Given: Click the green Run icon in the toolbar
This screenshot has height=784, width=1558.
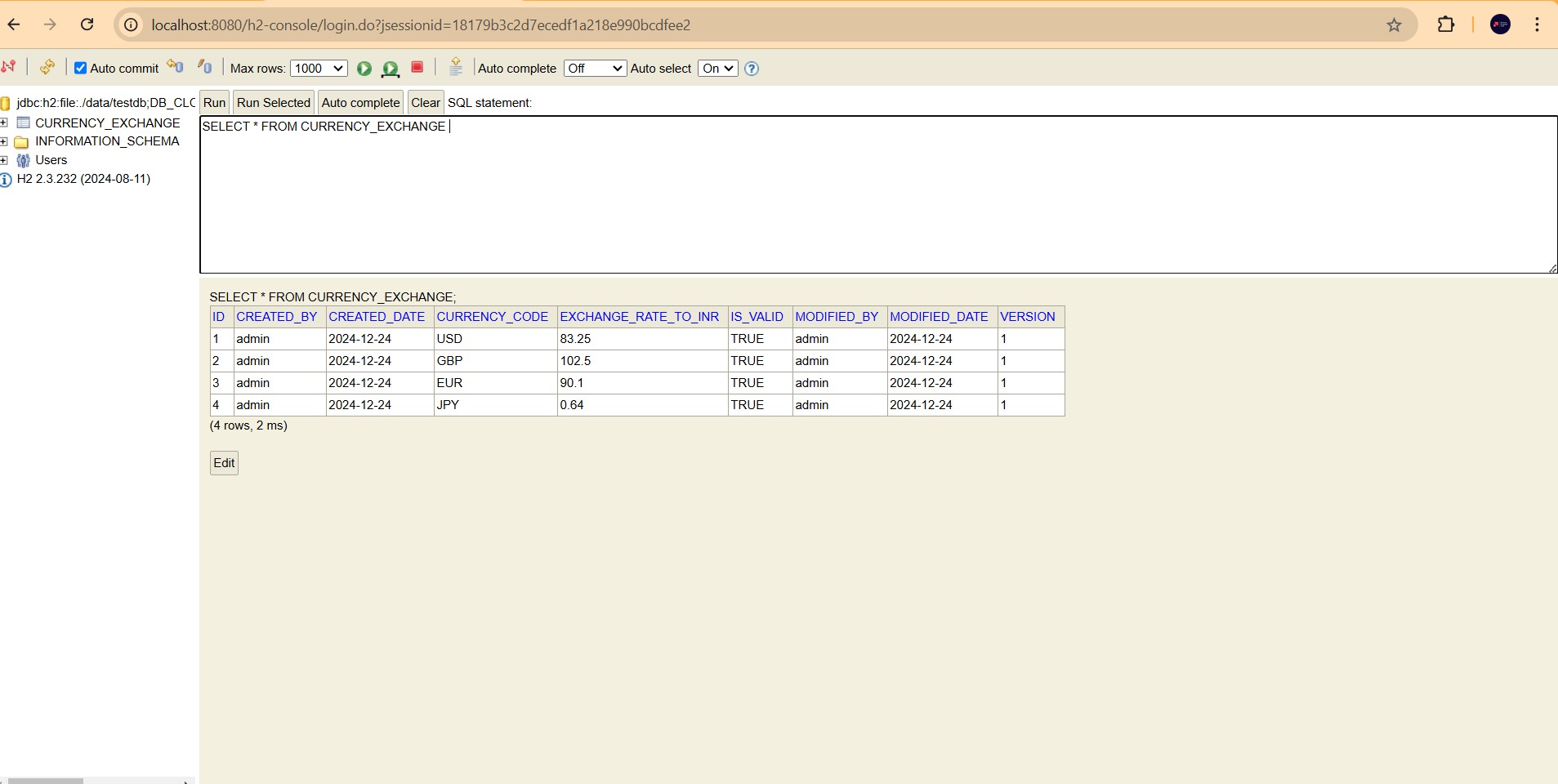Looking at the screenshot, I should coord(364,69).
